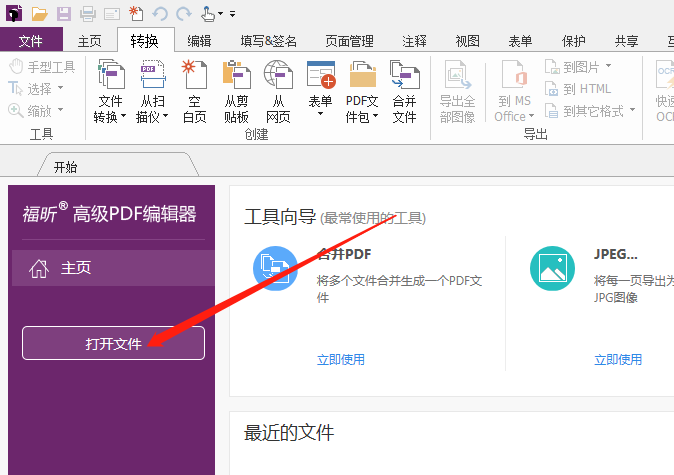This screenshot has width=674, height=475.
Task: Click the 合并PDF blue circle icon
Action: [276, 268]
